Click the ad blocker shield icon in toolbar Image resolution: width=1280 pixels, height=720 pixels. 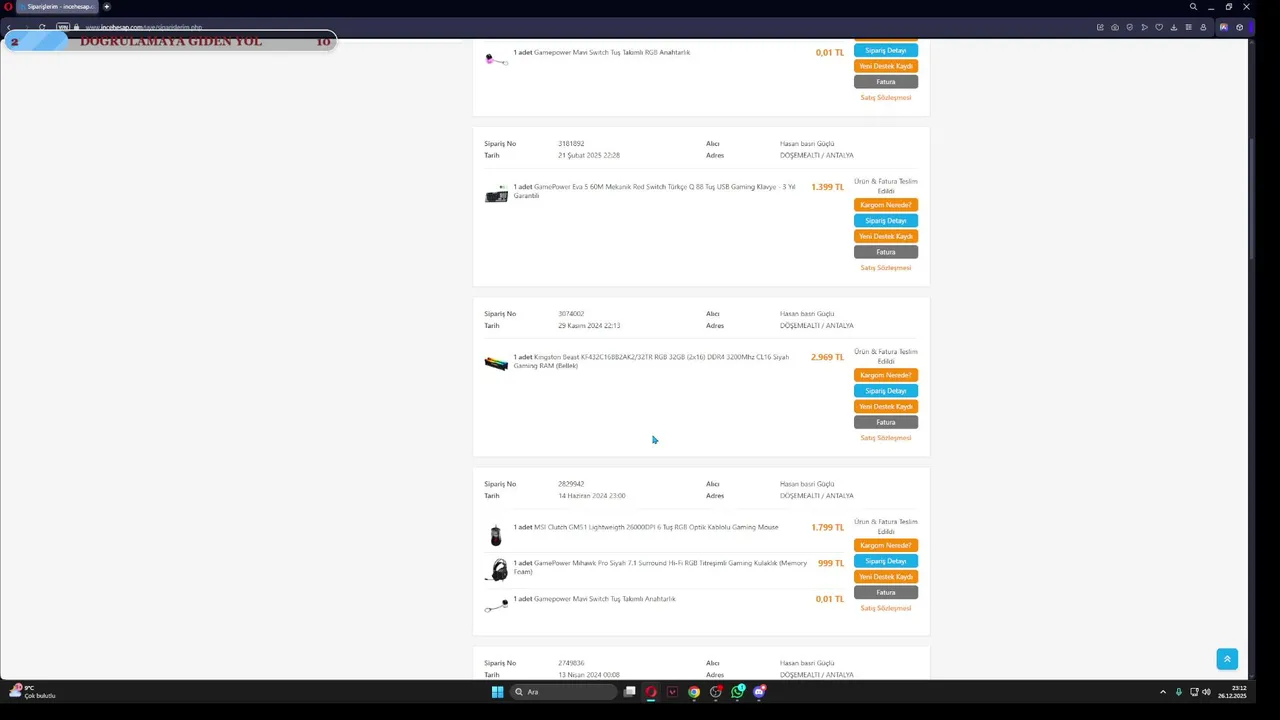[x=1130, y=27]
